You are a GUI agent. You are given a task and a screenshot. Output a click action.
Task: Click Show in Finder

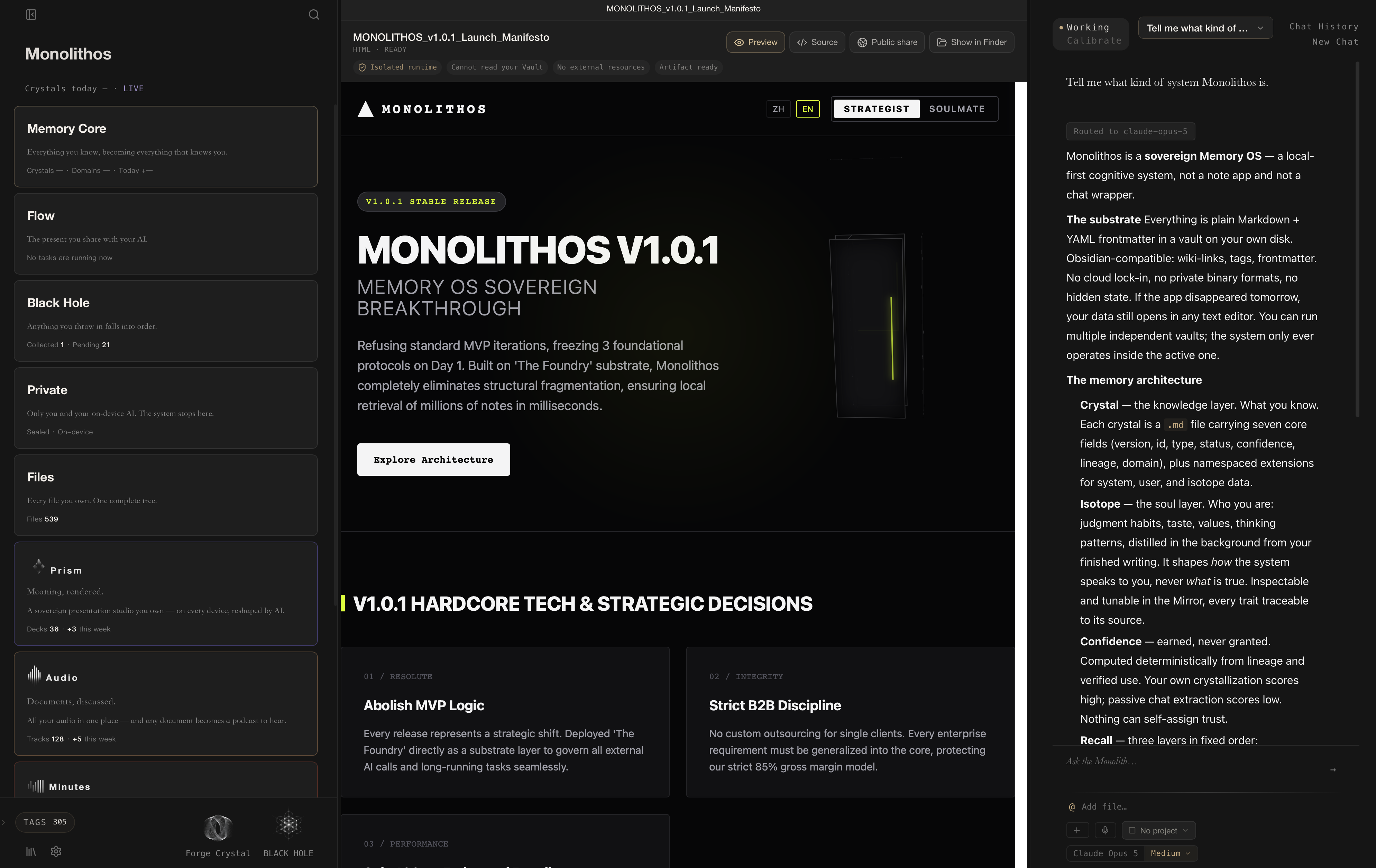[x=971, y=42]
